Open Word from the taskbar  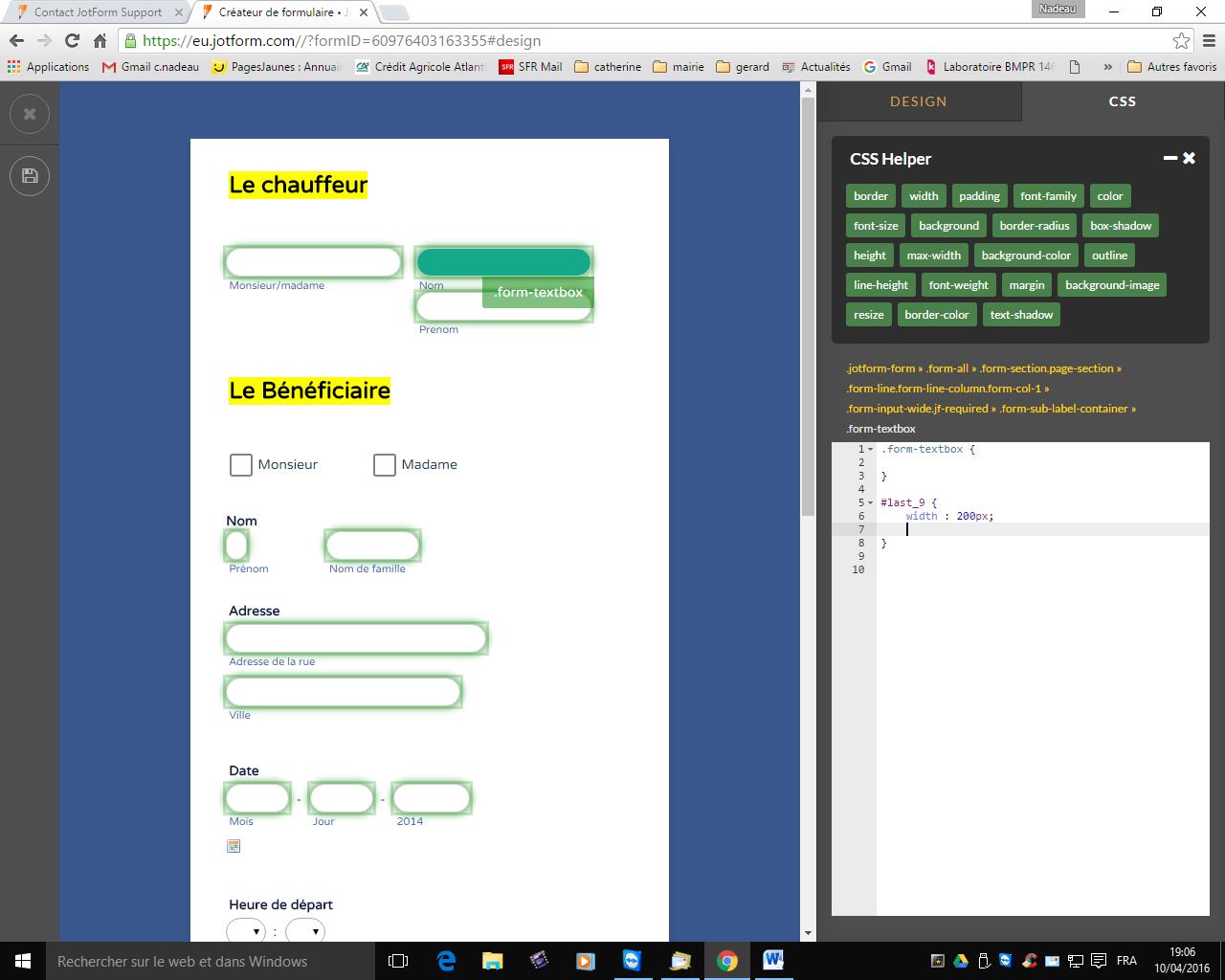pyautogui.click(x=772, y=961)
